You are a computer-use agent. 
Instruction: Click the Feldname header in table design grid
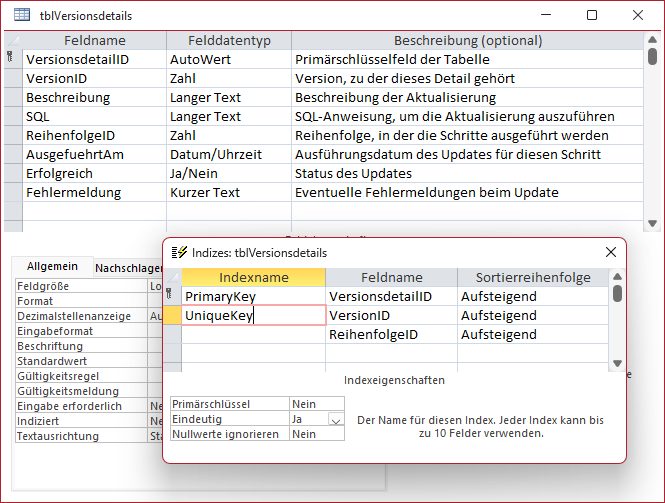(x=94, y=40)
